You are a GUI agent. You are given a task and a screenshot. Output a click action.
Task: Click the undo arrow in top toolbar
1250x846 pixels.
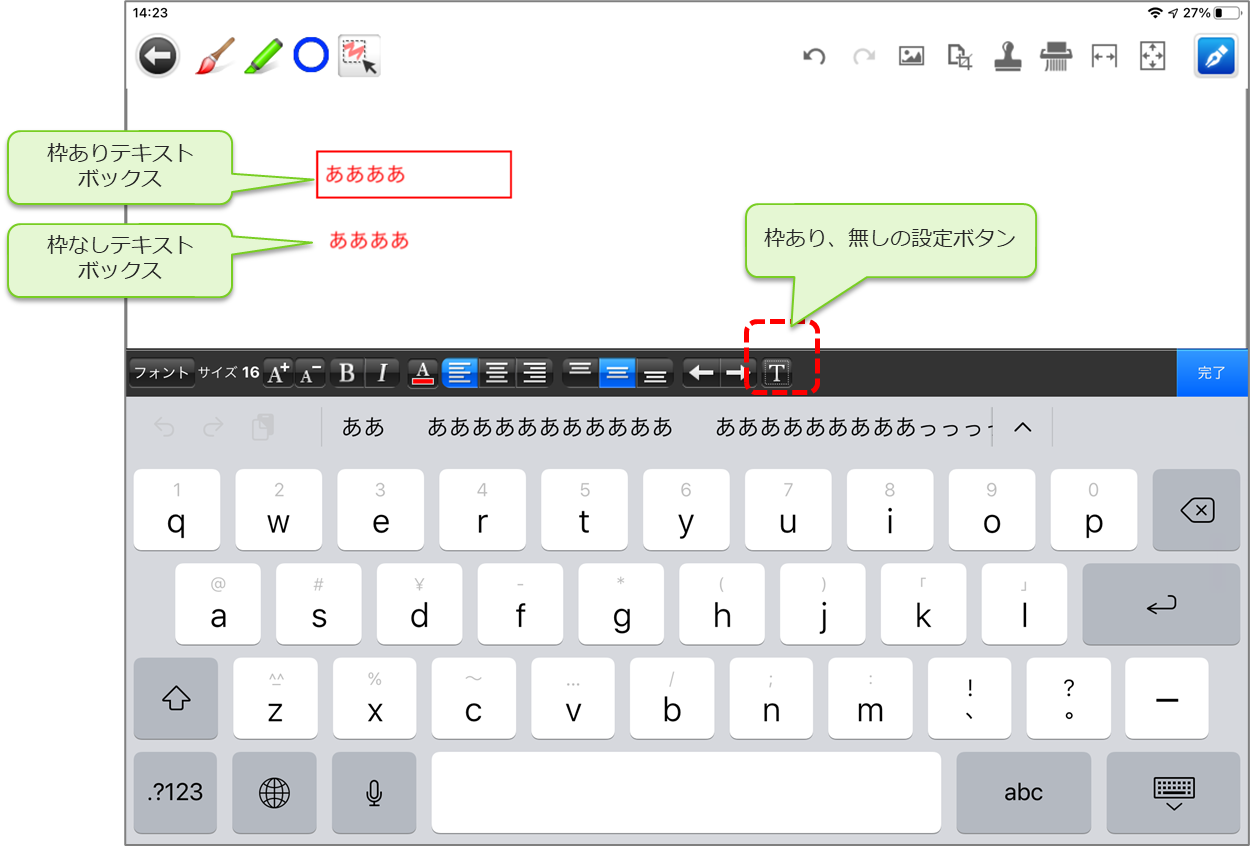[814, 57]
